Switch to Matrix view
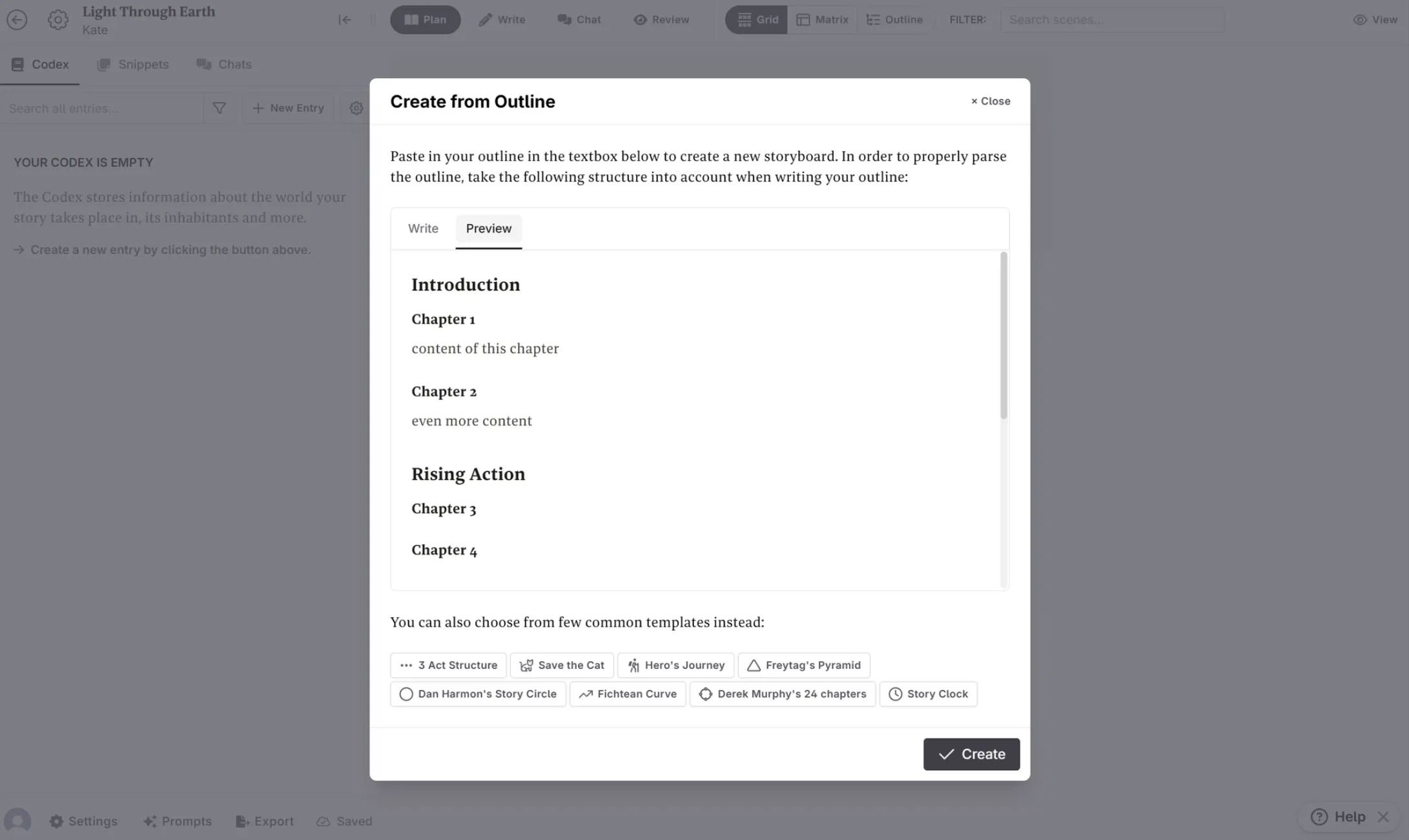 click(823, 19)
